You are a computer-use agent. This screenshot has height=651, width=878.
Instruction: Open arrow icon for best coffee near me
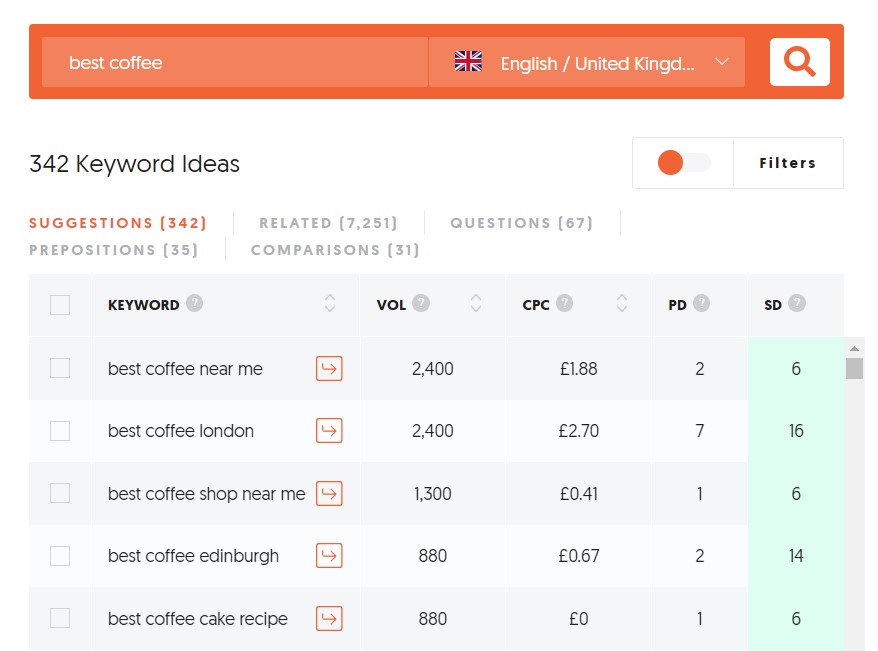[x=329, y=368]
